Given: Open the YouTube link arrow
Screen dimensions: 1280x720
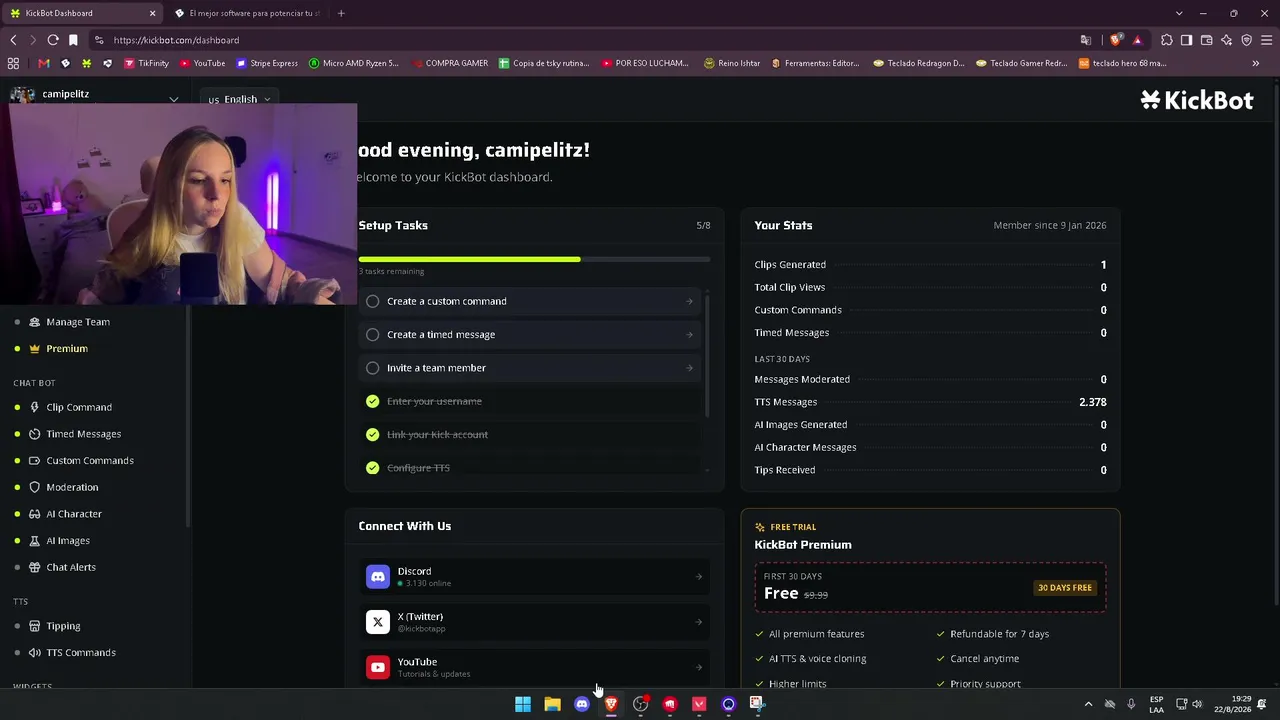Looking at the screenshot, I should click(699, 667).
